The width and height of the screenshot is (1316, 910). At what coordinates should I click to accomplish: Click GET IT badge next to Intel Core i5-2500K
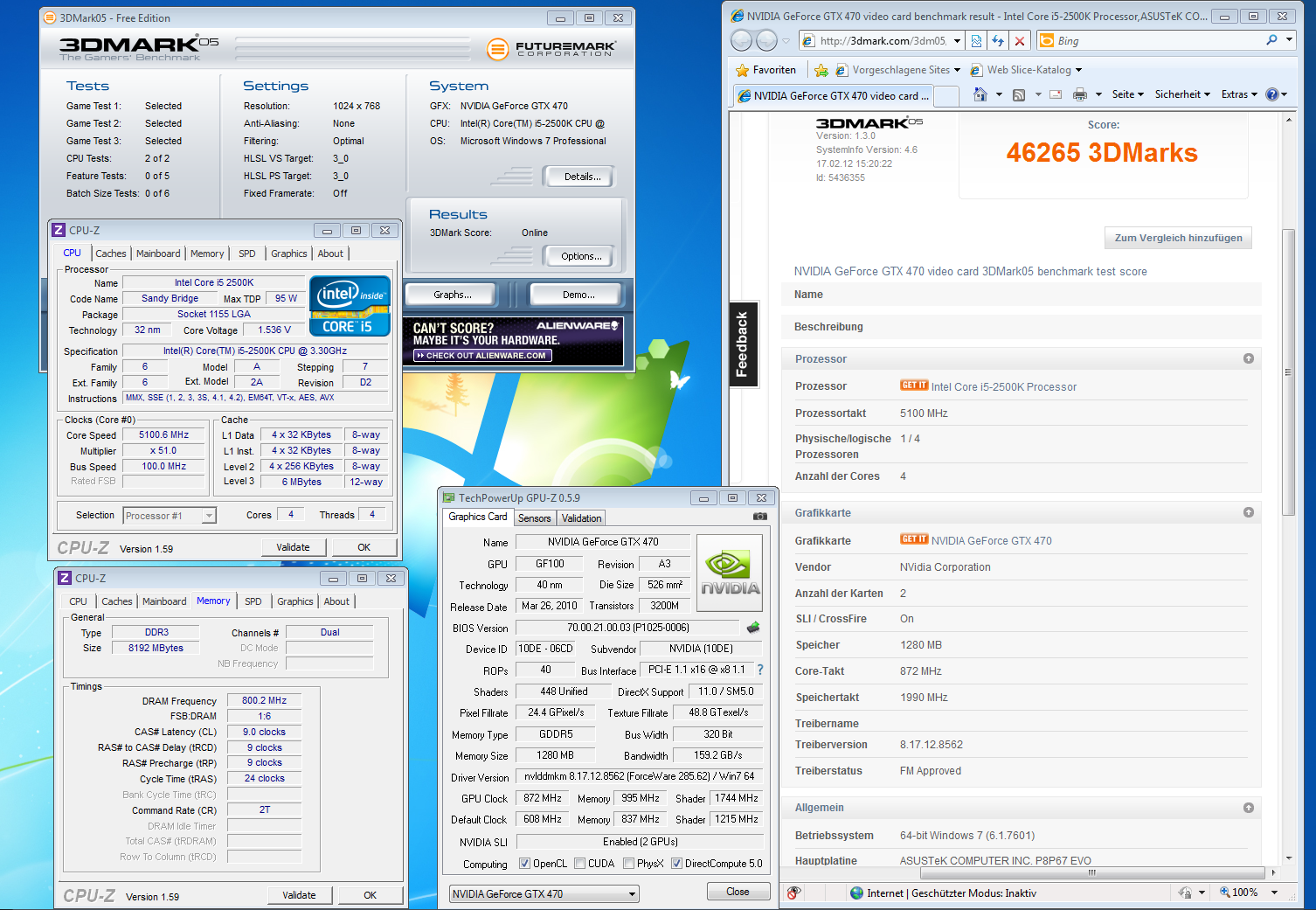[914, 386]
